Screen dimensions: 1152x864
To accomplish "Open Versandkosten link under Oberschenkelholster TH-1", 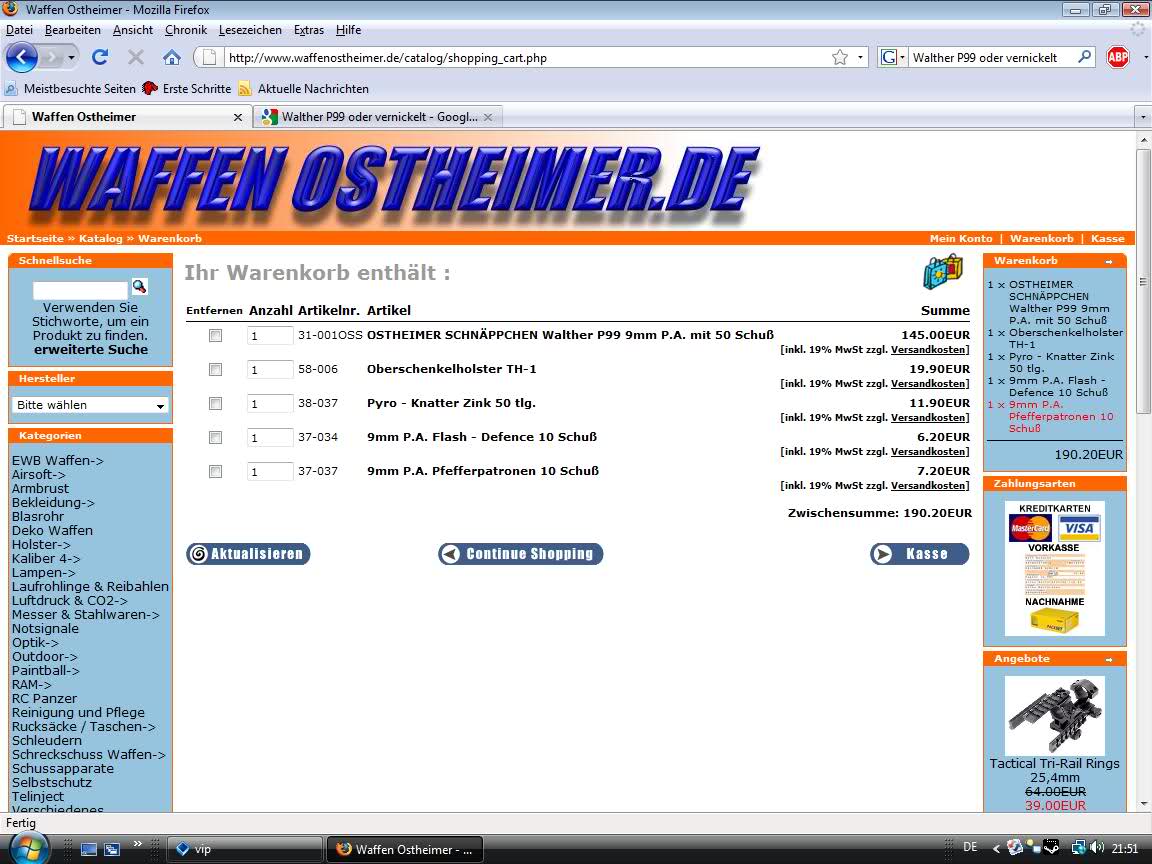I will point(929,384).
